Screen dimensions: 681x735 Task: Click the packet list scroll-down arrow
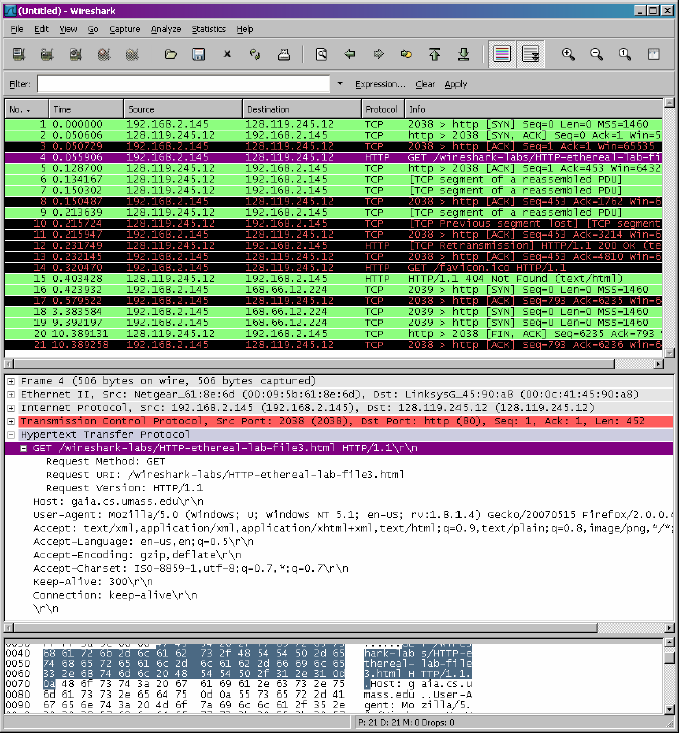coord(669,353)
